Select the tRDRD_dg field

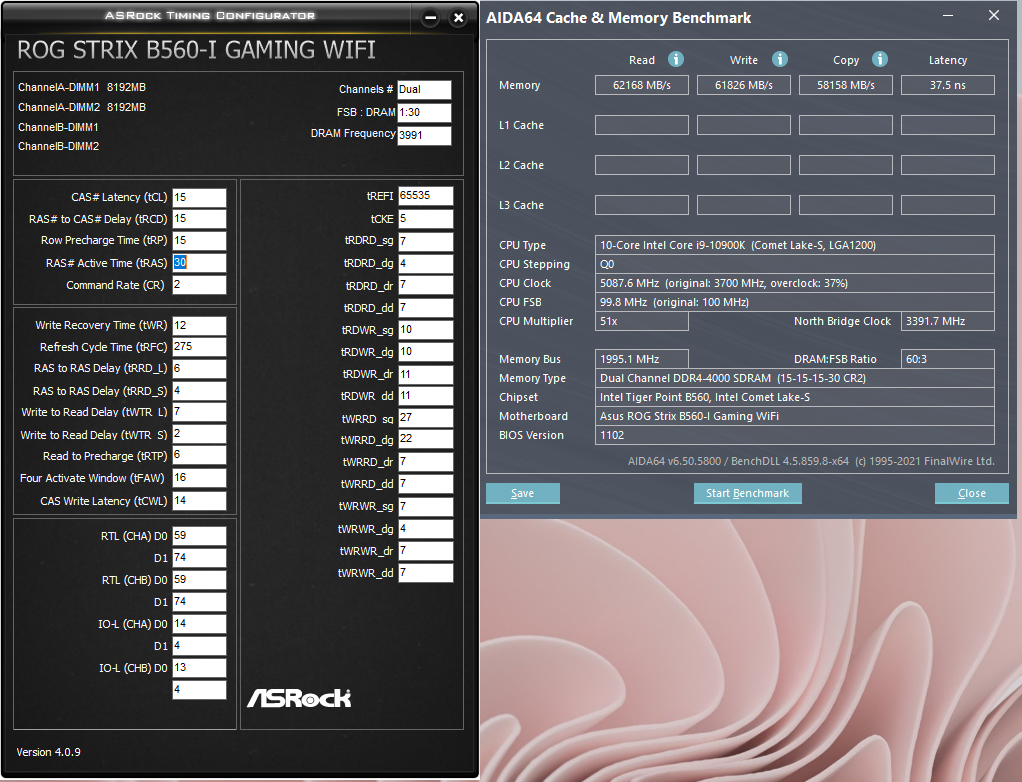[426, 263]
